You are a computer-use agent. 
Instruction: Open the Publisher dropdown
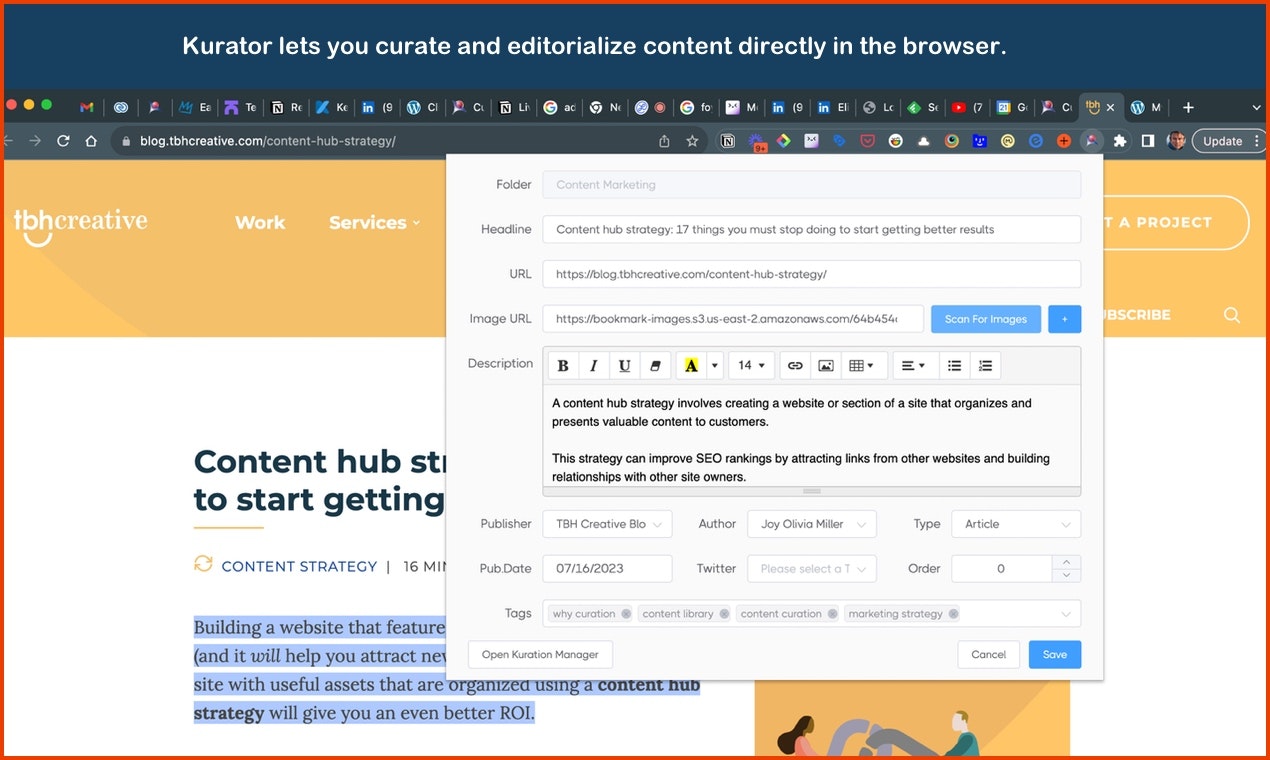608,524
